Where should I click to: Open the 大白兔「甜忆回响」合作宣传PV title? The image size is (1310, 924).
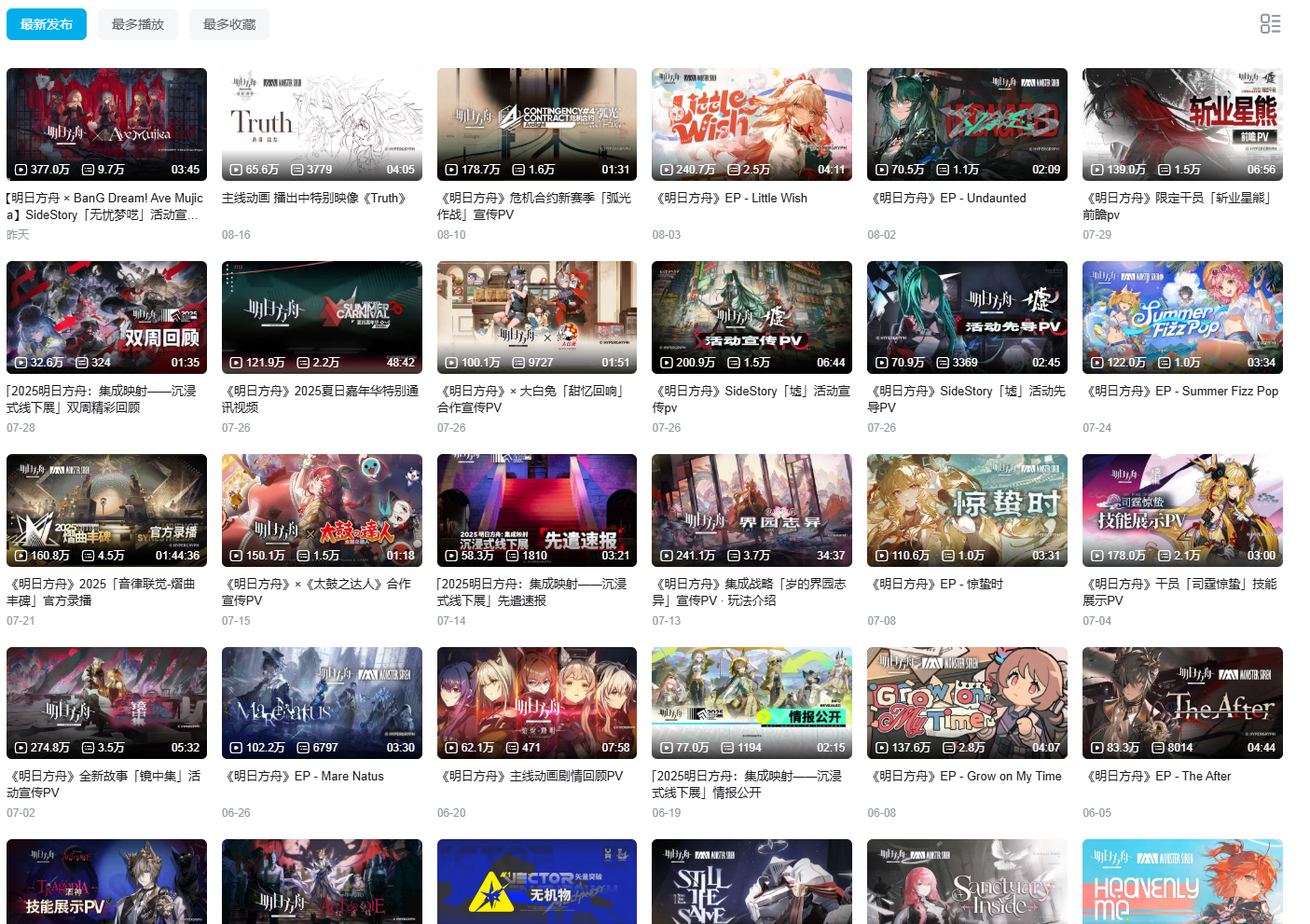click(x=533, y=399)
